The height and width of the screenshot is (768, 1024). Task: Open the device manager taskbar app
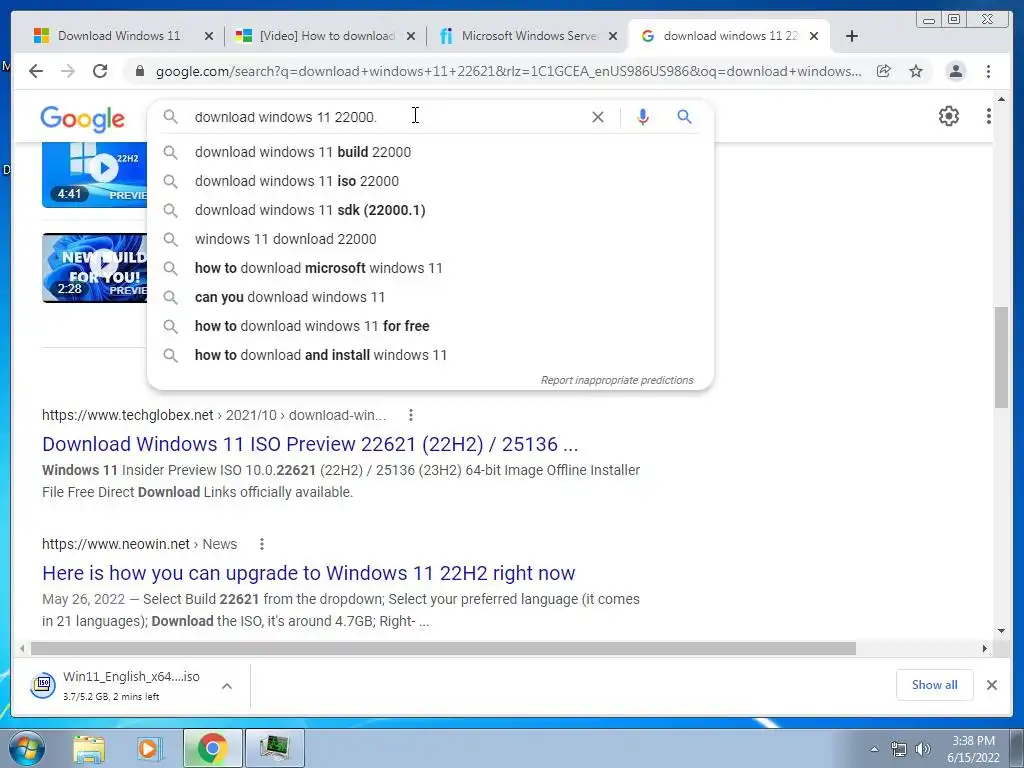click(x=274, y=748)
